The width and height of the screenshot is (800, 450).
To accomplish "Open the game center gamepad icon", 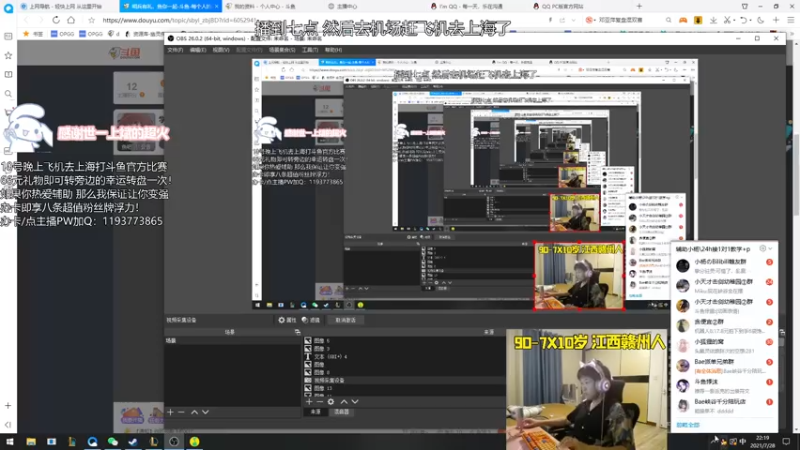I will (x=683, y=20).
